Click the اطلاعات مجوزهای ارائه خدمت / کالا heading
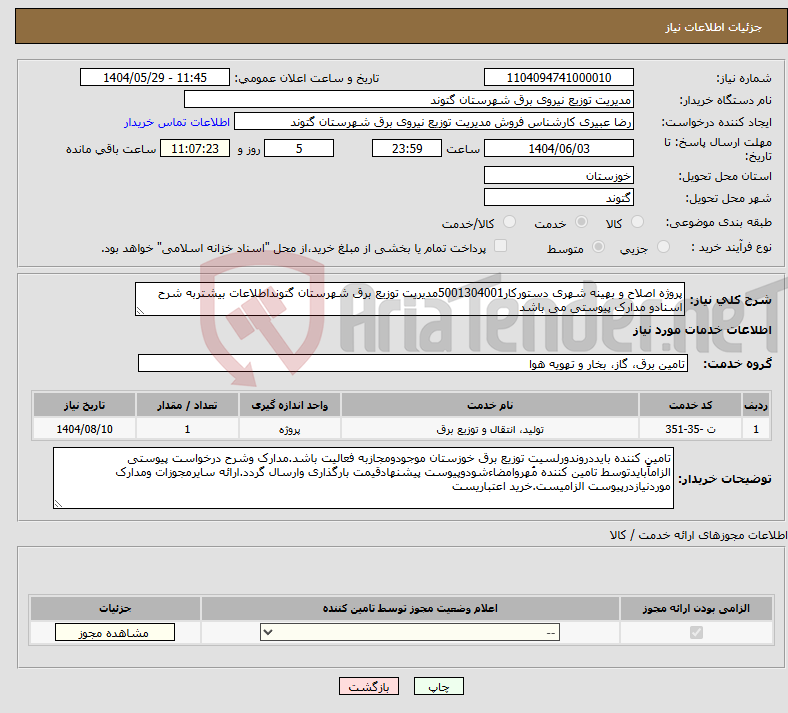This screenshot has height=713, width=788. tap(698, 535)
